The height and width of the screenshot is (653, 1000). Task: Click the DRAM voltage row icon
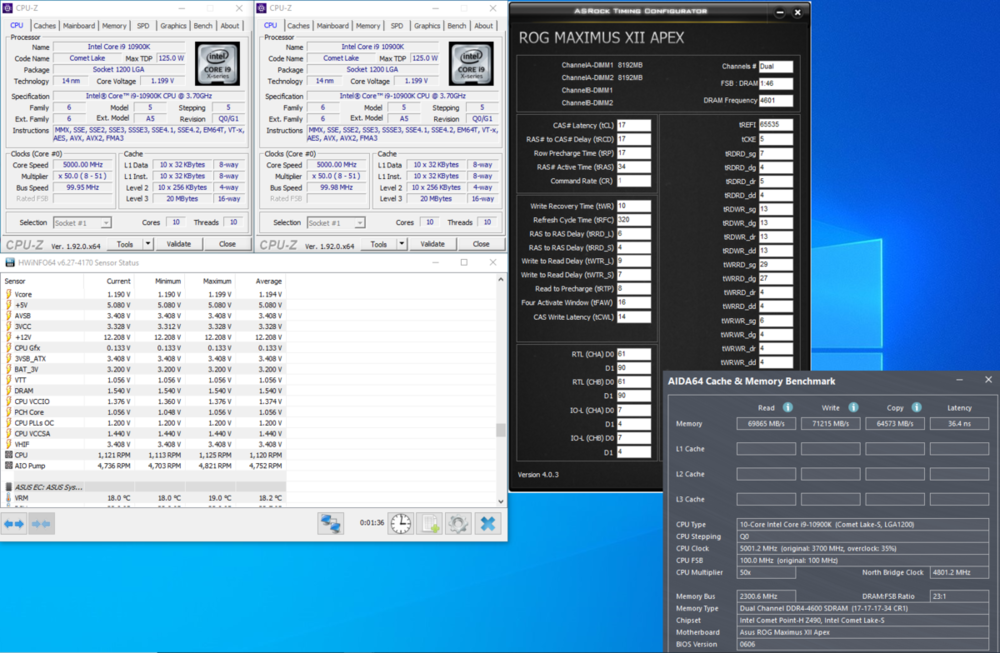pos(8,390)
